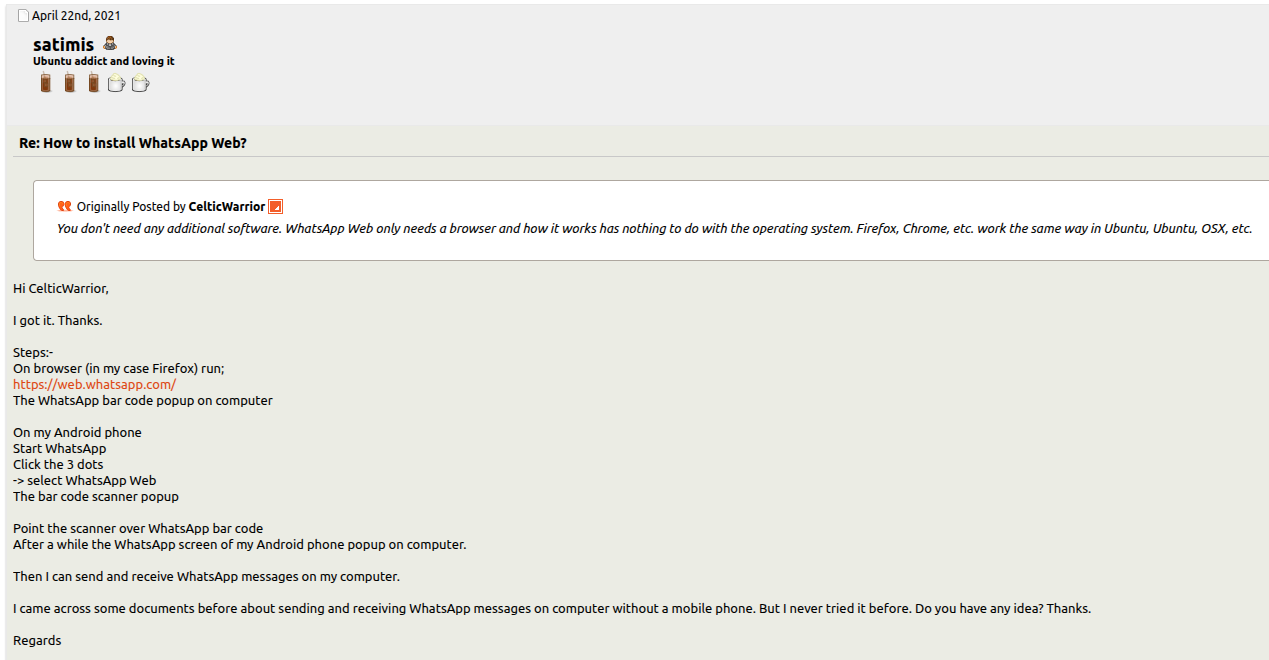Click the third filled coffee cup icon
This screenshot has width=1269, height=660.
click(x=93, y=83)
